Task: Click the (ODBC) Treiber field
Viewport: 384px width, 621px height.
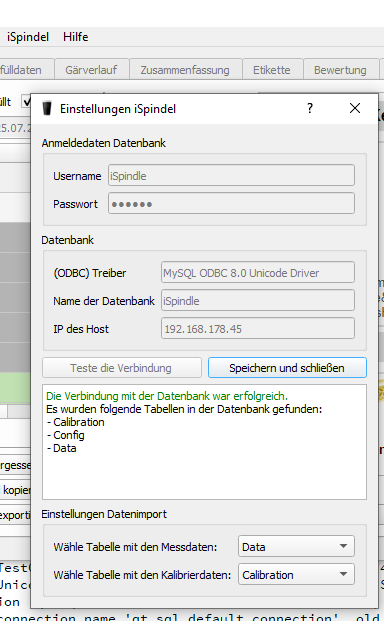Action: pos(258,272)
